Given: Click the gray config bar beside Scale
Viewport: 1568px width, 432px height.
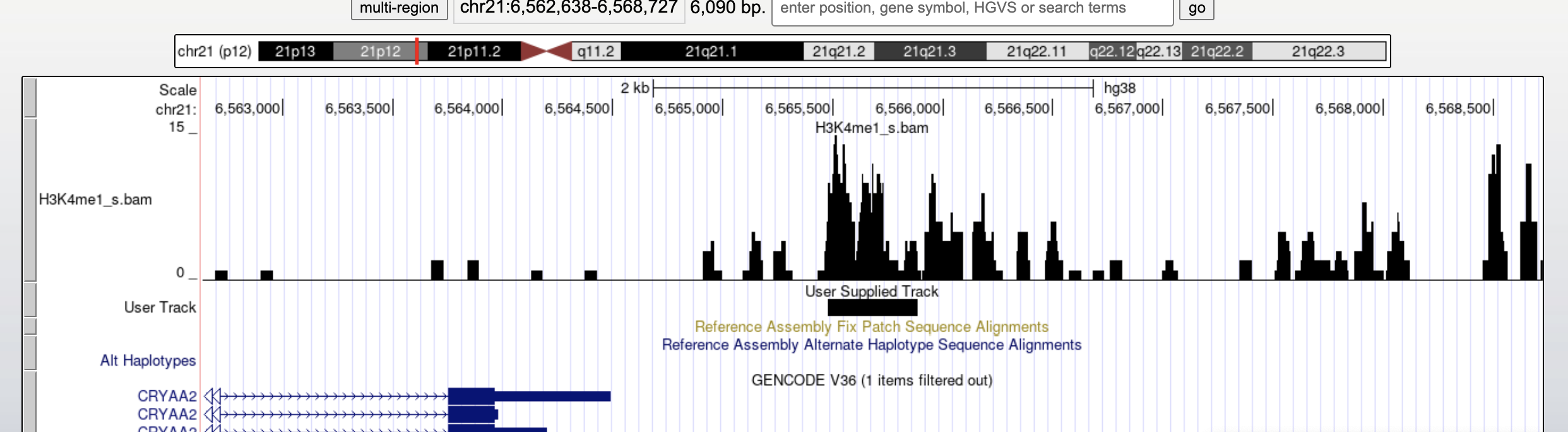Looking at the screenshot, I should (30, 98).
